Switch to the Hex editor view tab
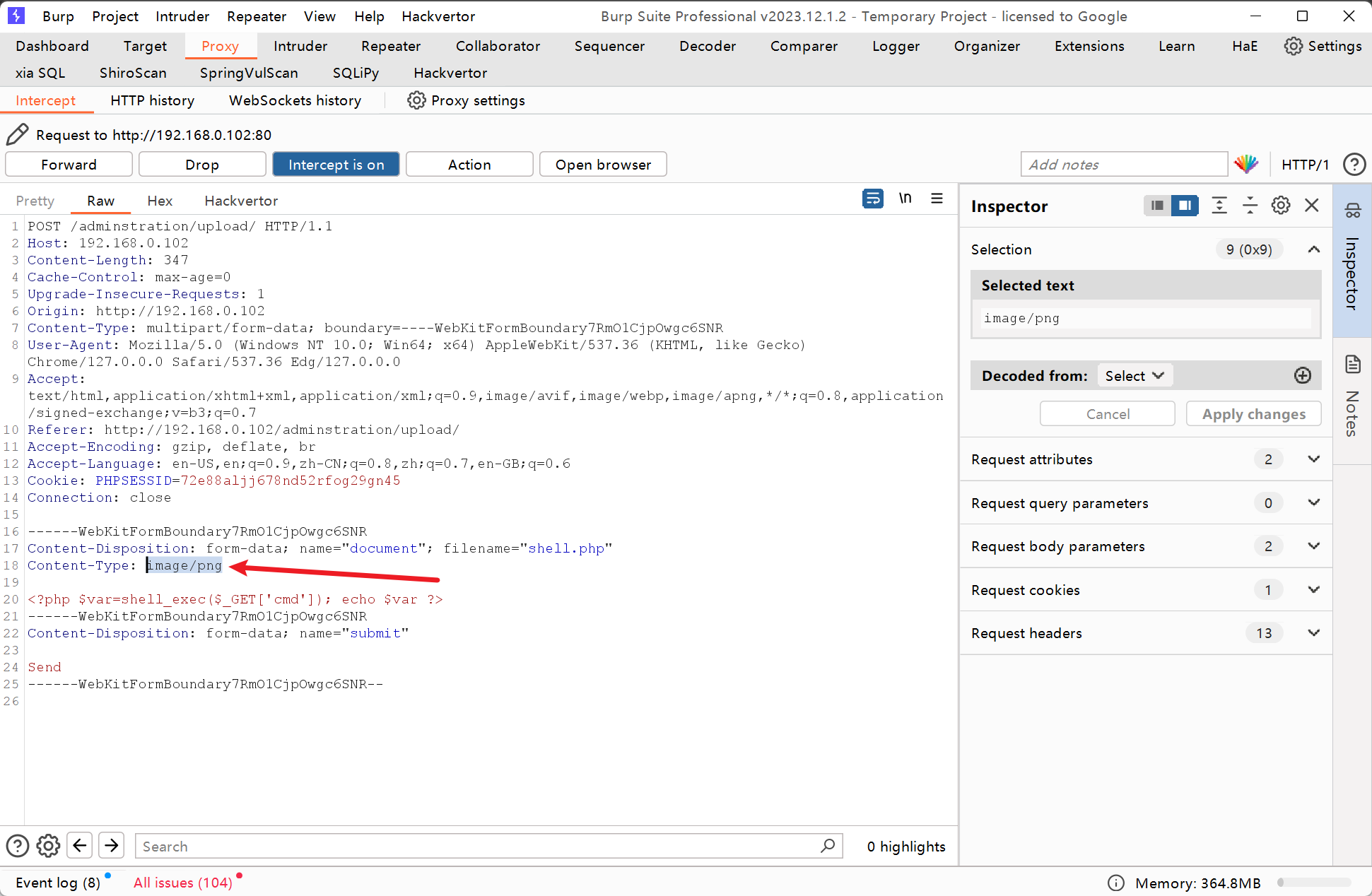 click(x=160, y=201)
